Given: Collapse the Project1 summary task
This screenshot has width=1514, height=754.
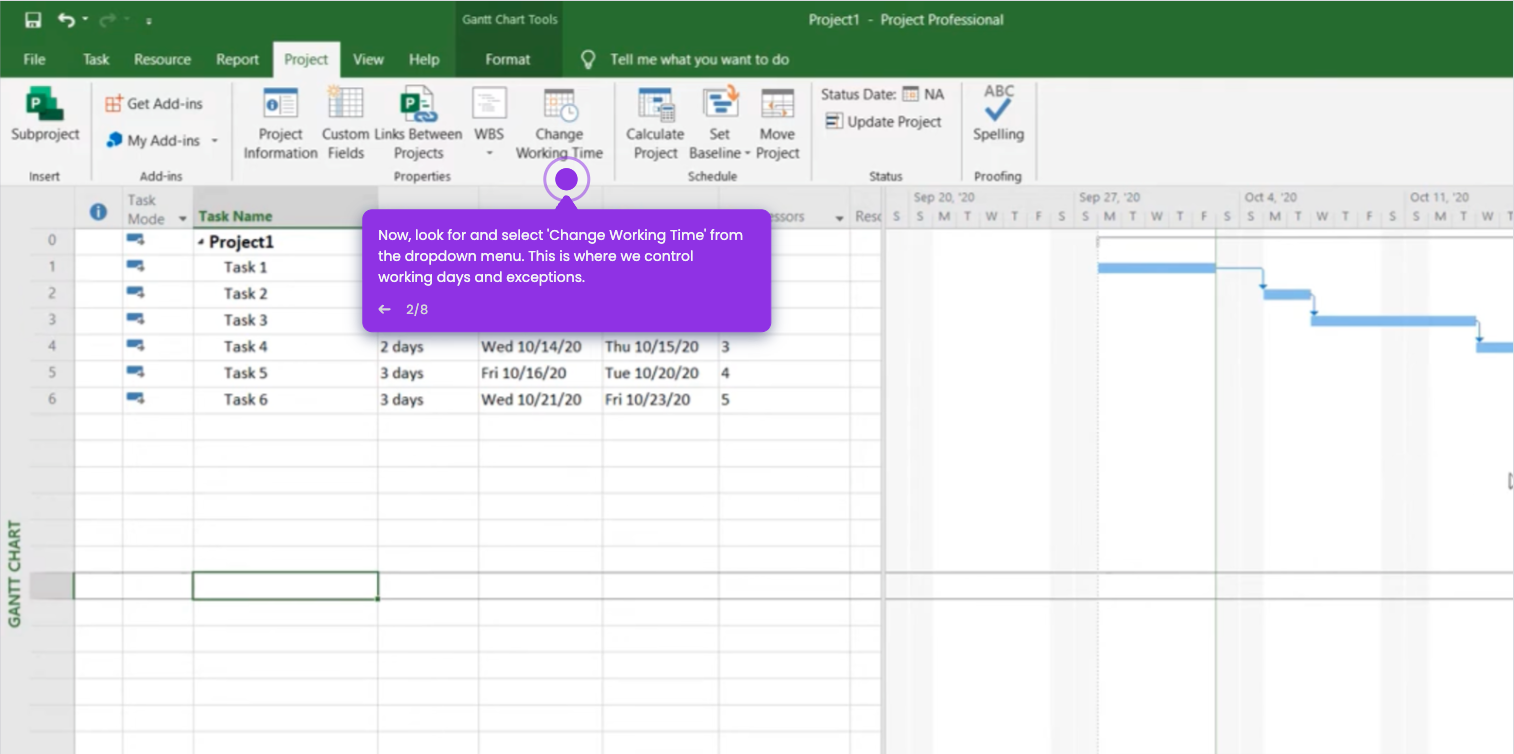Looking at the screenshot, I should click(202, 243).
